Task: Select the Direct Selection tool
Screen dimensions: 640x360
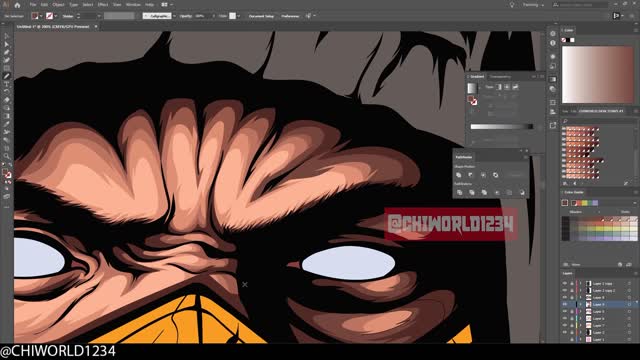Action: [x=7, y=44]
